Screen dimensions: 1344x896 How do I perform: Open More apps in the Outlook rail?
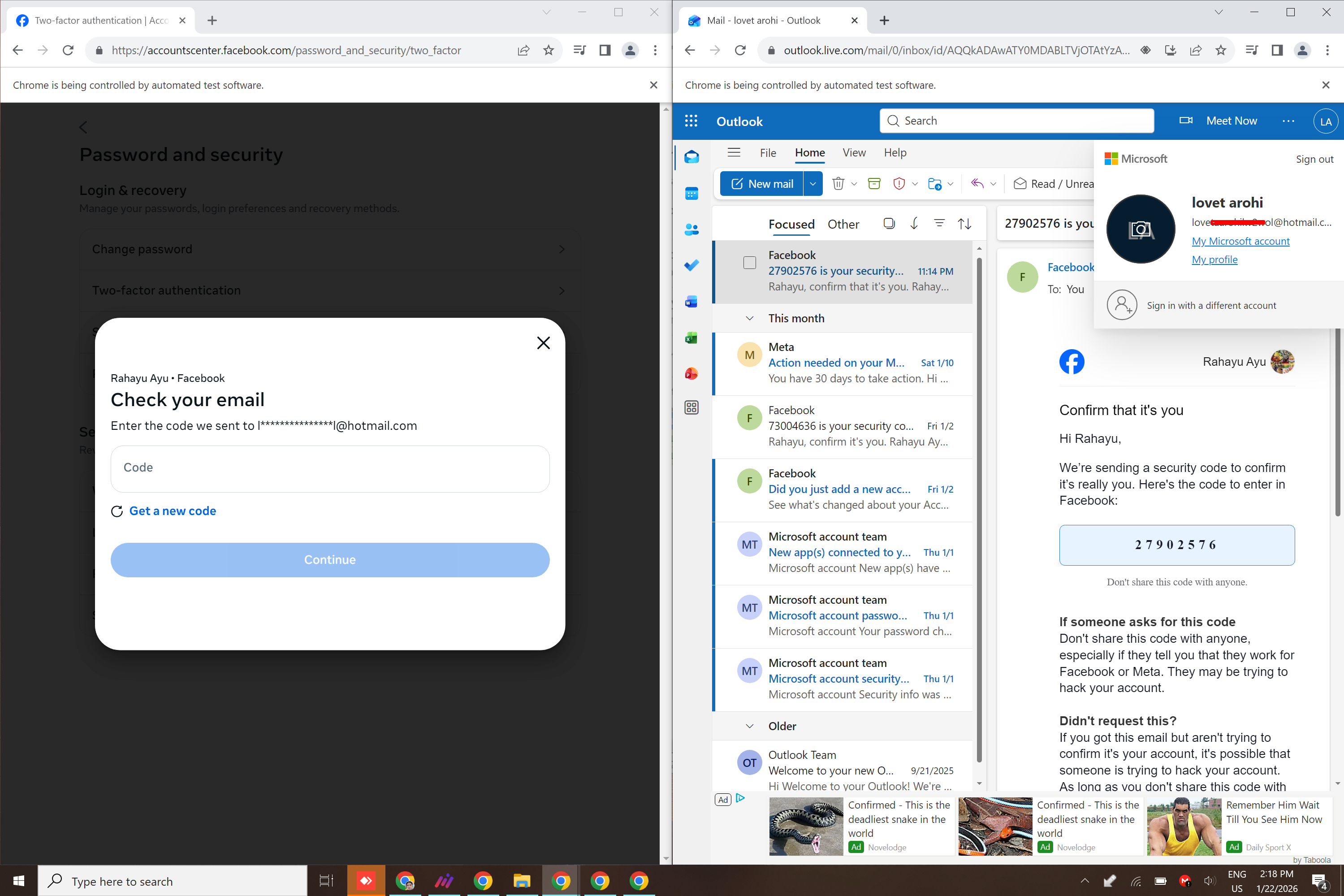pos(691,407)
